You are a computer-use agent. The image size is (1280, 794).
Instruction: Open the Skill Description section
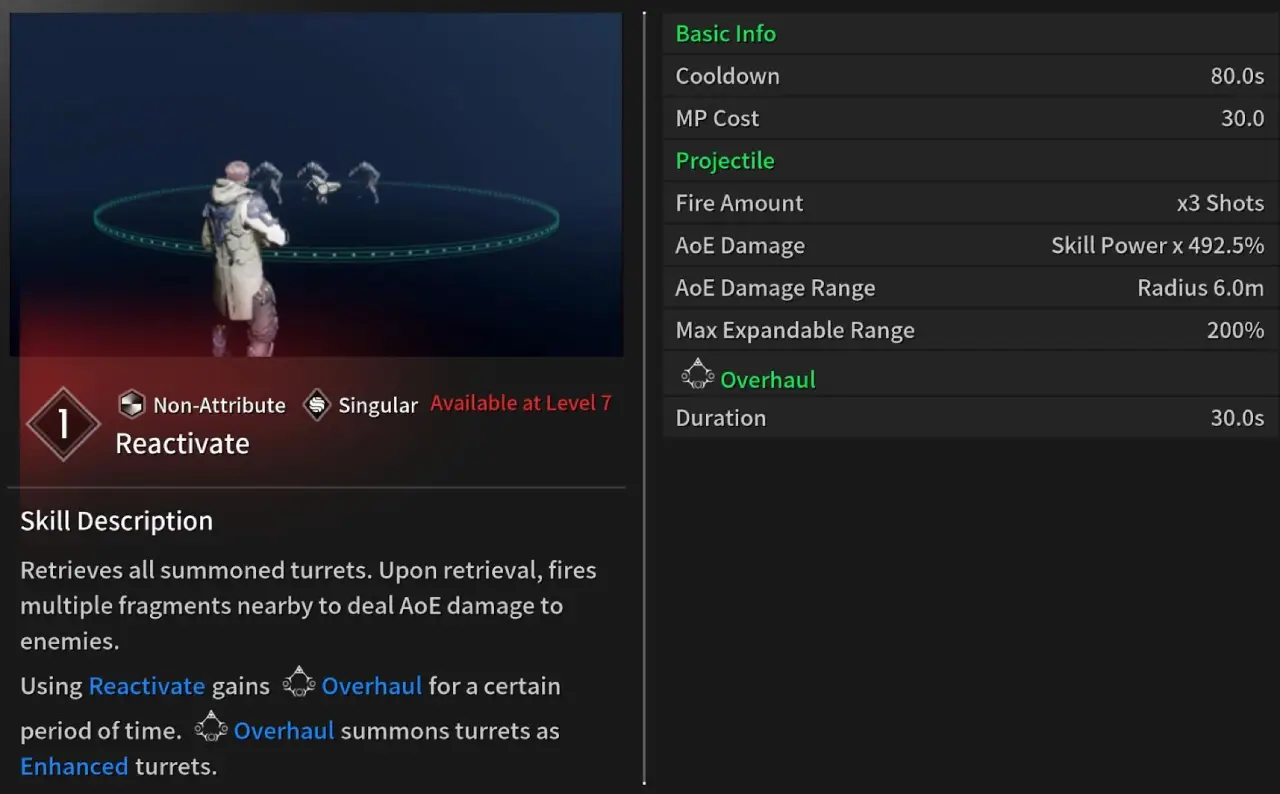pos(116,520)
